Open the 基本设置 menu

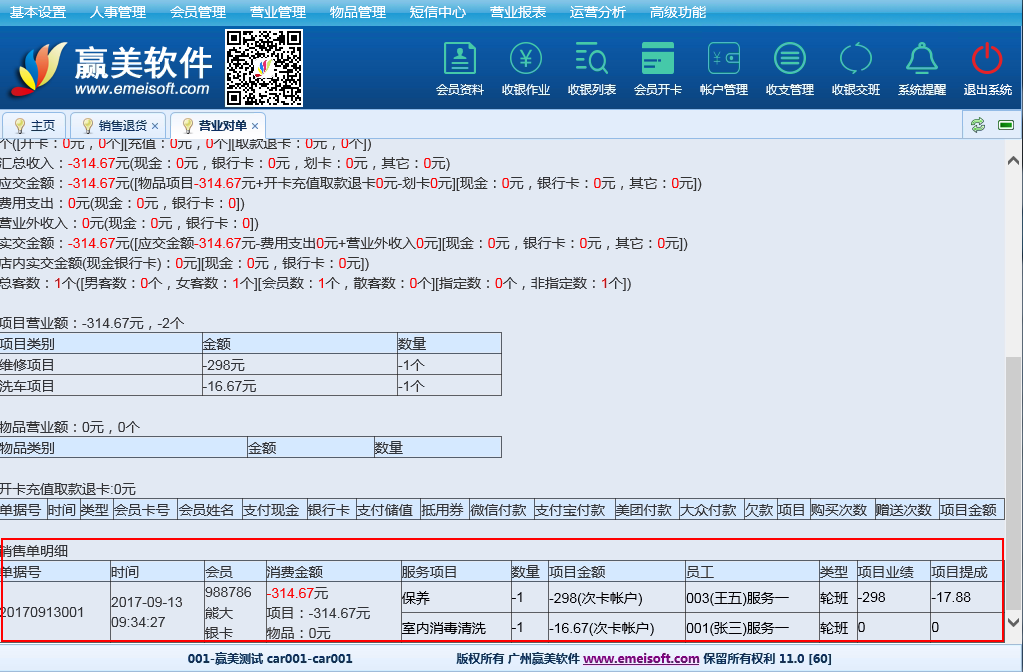(x=38, y=12)
